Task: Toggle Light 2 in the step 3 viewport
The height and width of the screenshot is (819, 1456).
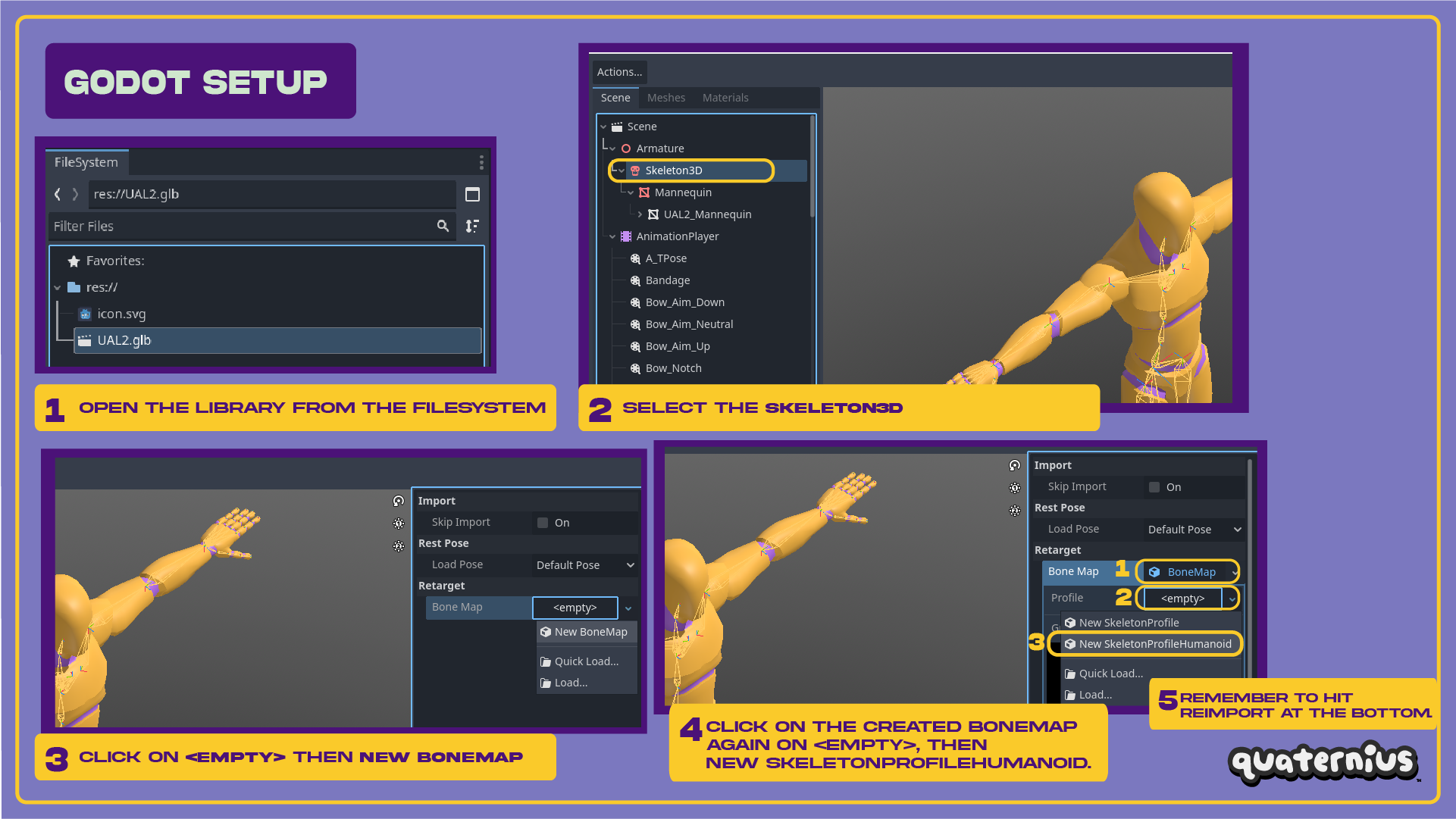Action: coord(399,546)
